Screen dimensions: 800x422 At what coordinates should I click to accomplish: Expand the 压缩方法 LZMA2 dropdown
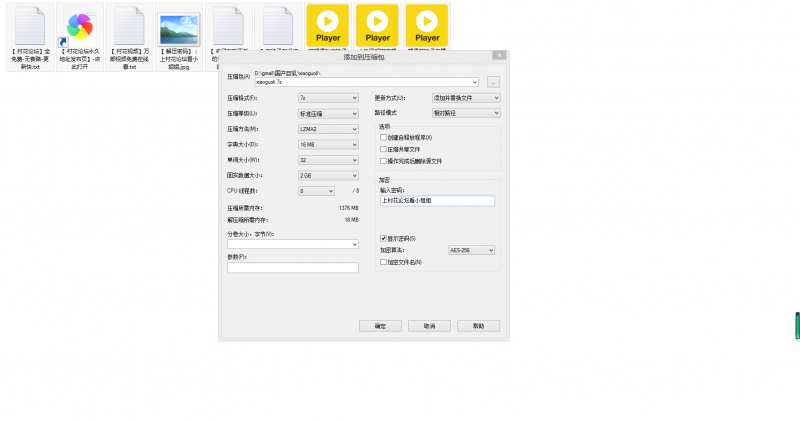[327, 129]
